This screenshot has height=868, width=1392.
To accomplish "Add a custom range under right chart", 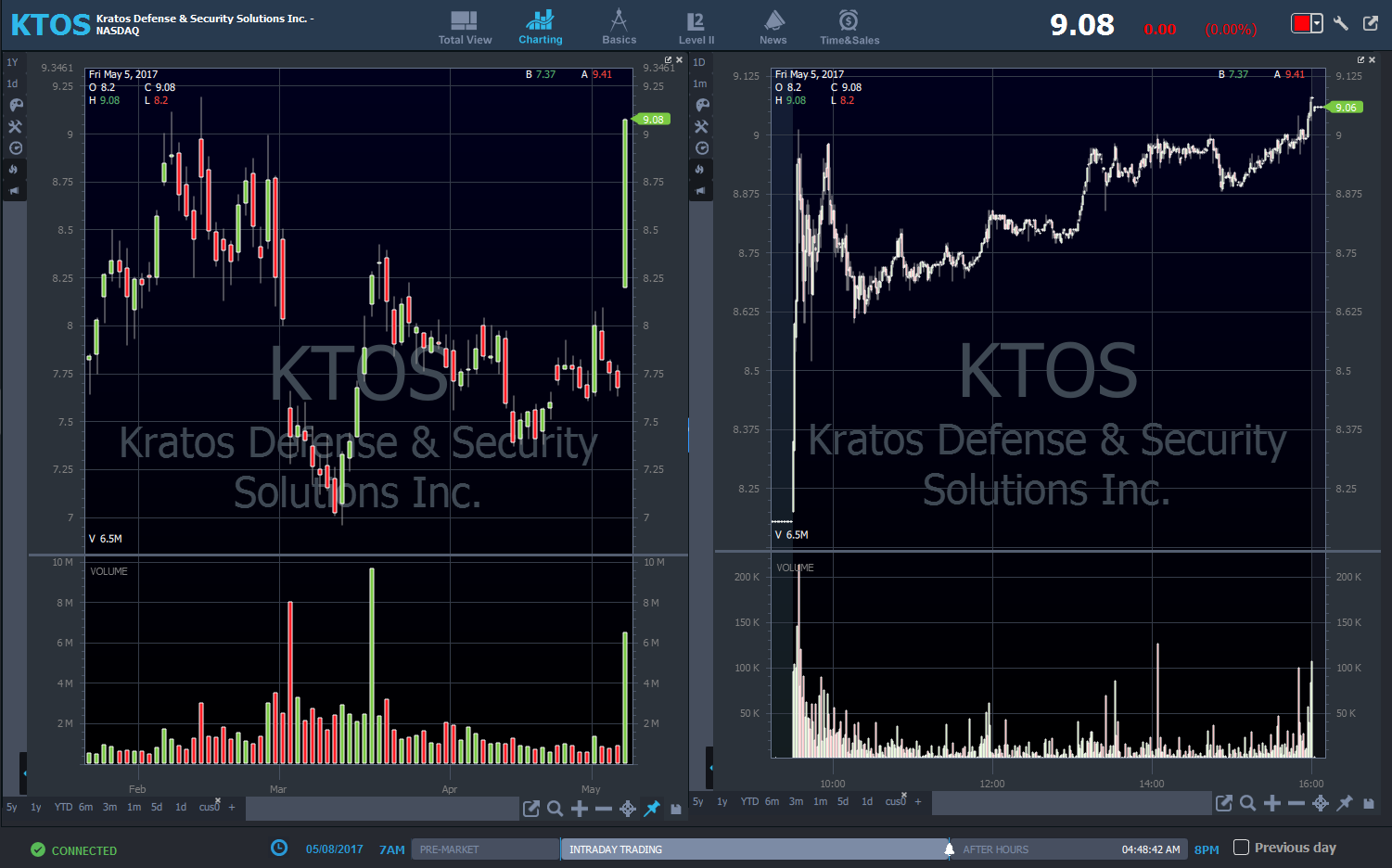I will pyautogui.click(x=918, y=801).
